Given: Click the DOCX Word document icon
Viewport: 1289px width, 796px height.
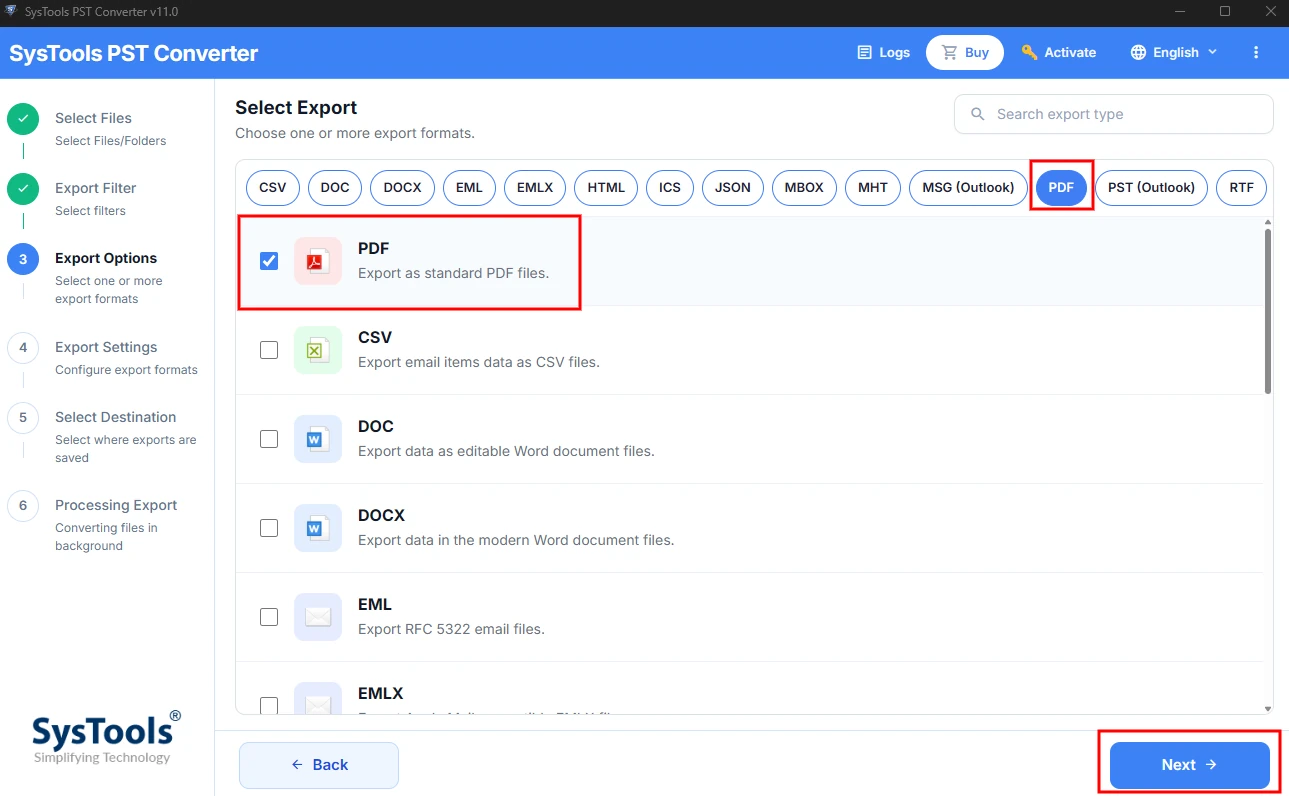Looking at the screenshot, I should [318, 528].
